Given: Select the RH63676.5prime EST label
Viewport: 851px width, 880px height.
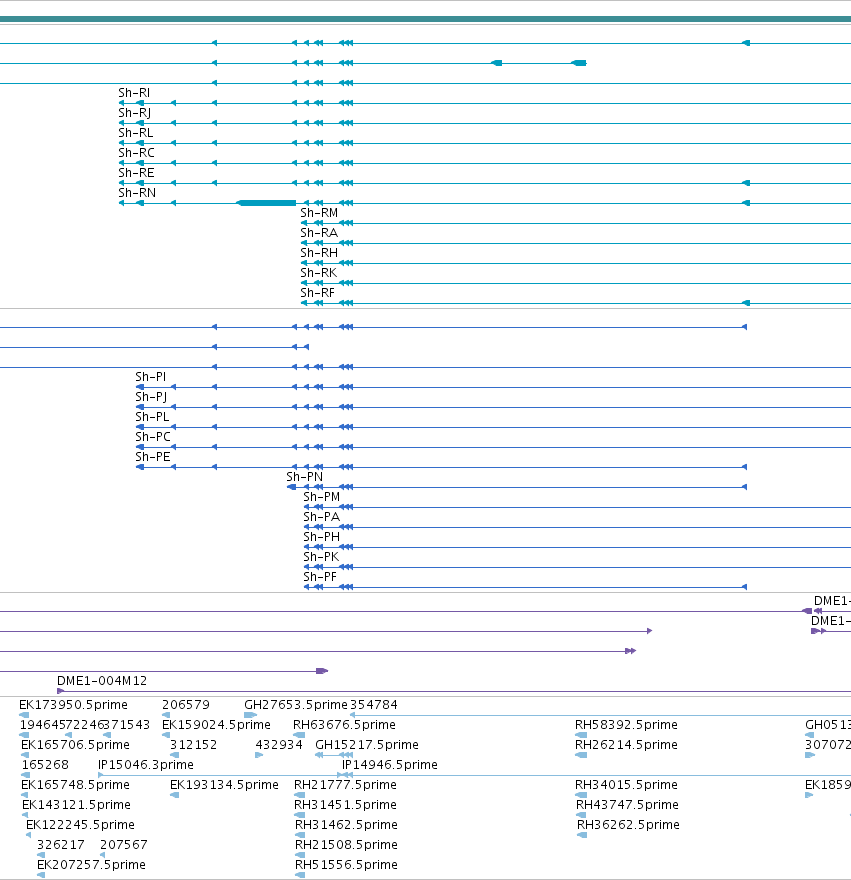Looking at the screenshot, I should [x=344, y=725].
